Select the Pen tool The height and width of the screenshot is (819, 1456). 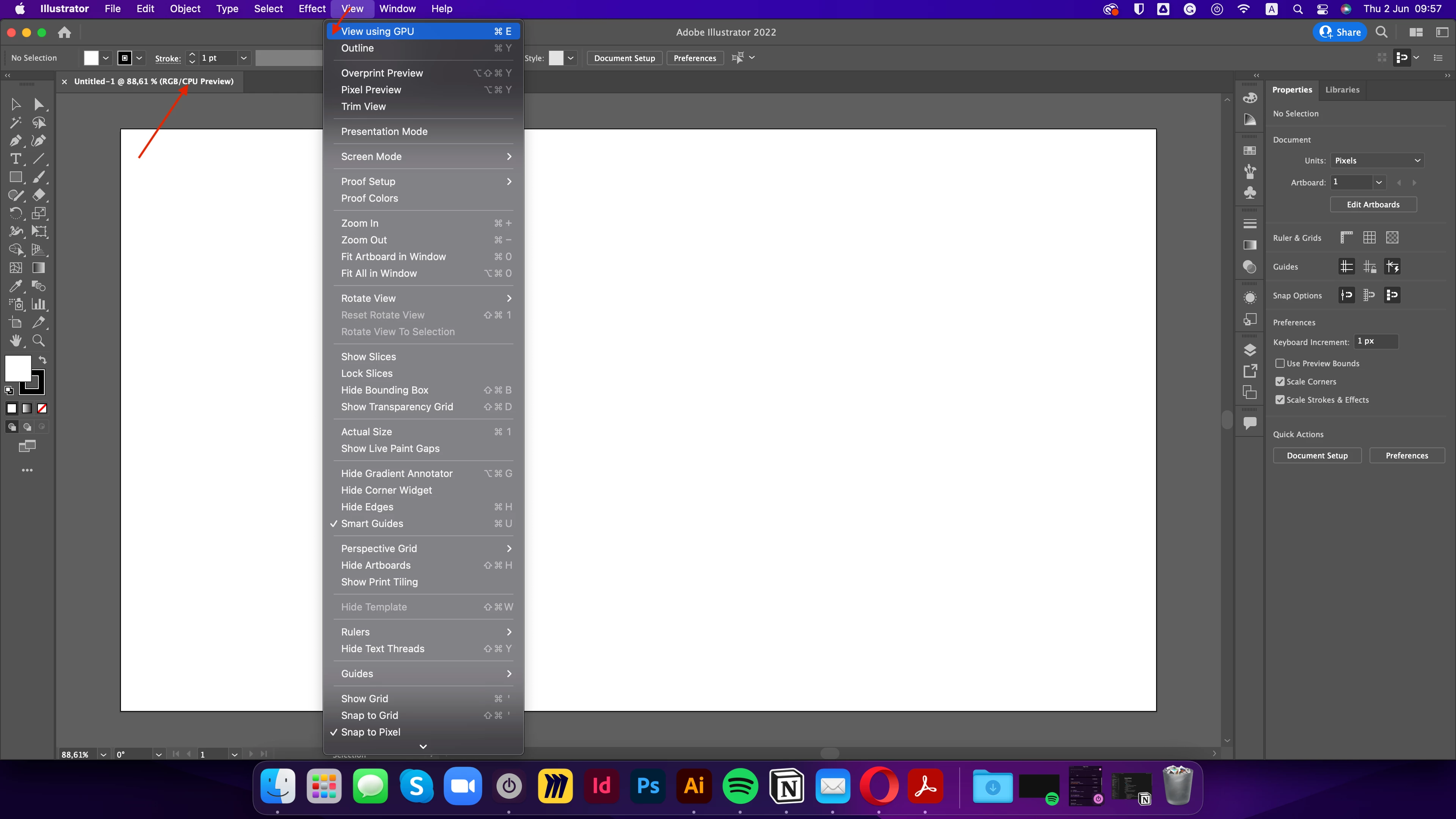click(x=15, y=141)
